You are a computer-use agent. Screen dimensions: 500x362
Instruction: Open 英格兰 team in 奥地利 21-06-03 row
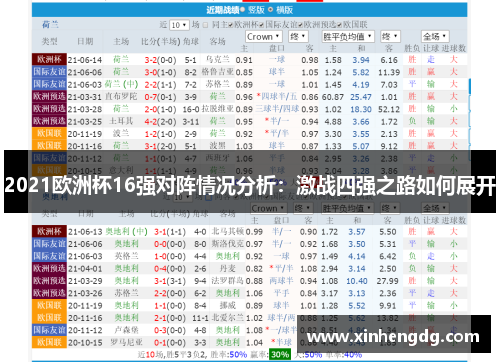tap(126, 256)
